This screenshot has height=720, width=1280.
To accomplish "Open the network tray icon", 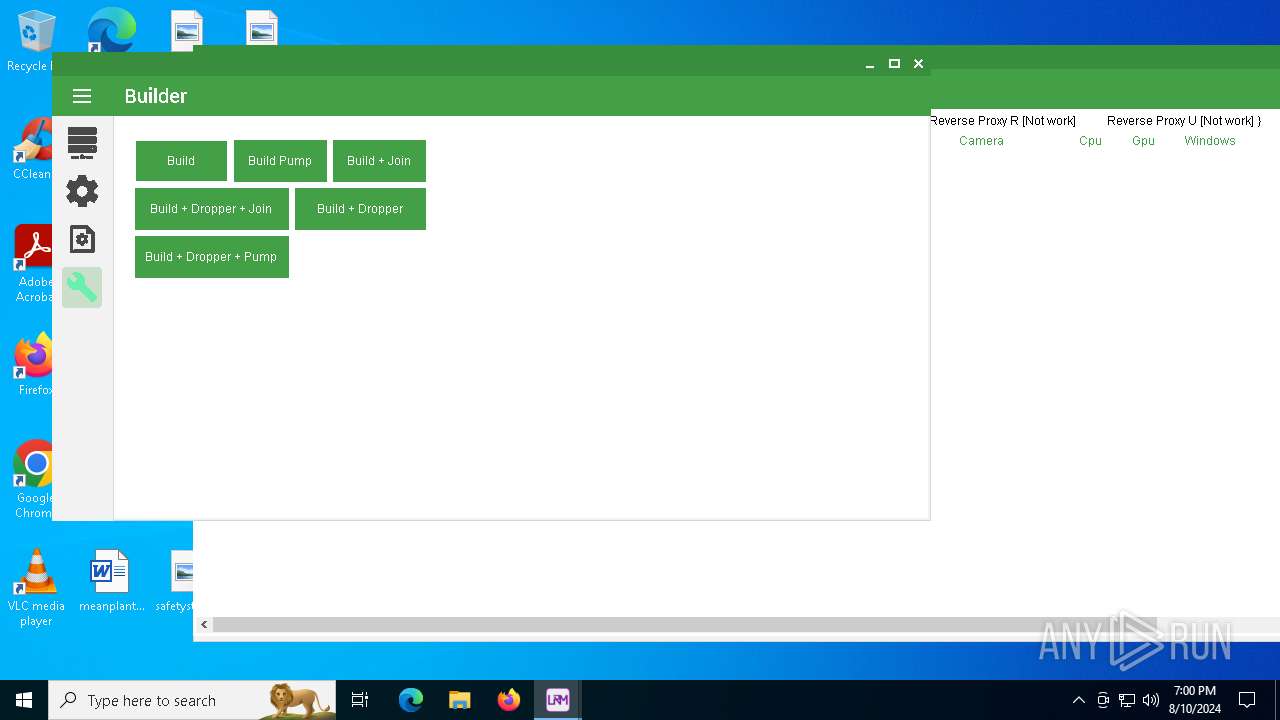I will pyautogui.click(x=1127, y=700).
